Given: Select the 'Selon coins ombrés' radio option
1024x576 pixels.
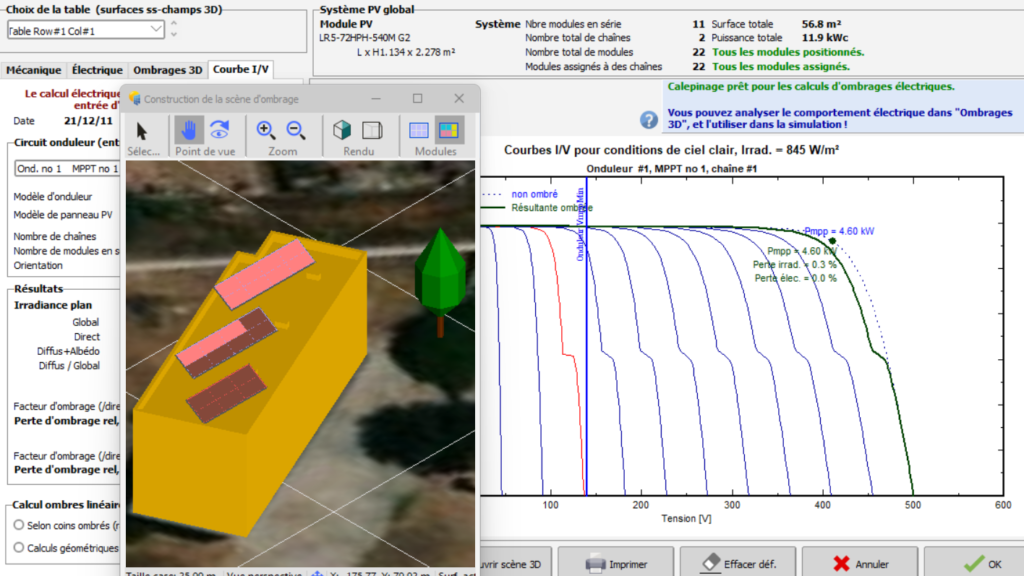Looking at the screenshot, I should pos(19,525).
